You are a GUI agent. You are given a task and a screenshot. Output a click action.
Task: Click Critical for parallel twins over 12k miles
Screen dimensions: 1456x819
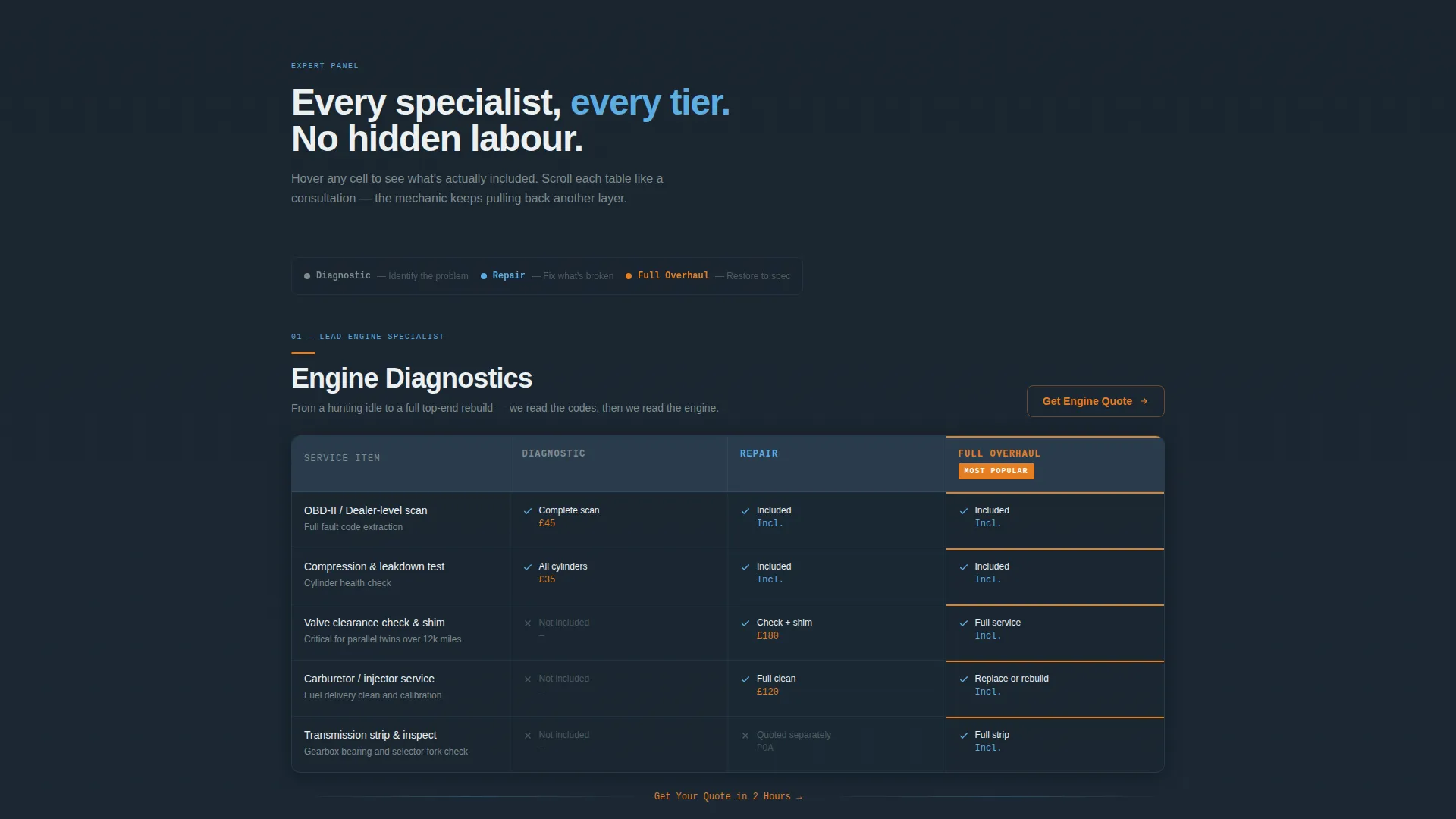tap(382, 639)
